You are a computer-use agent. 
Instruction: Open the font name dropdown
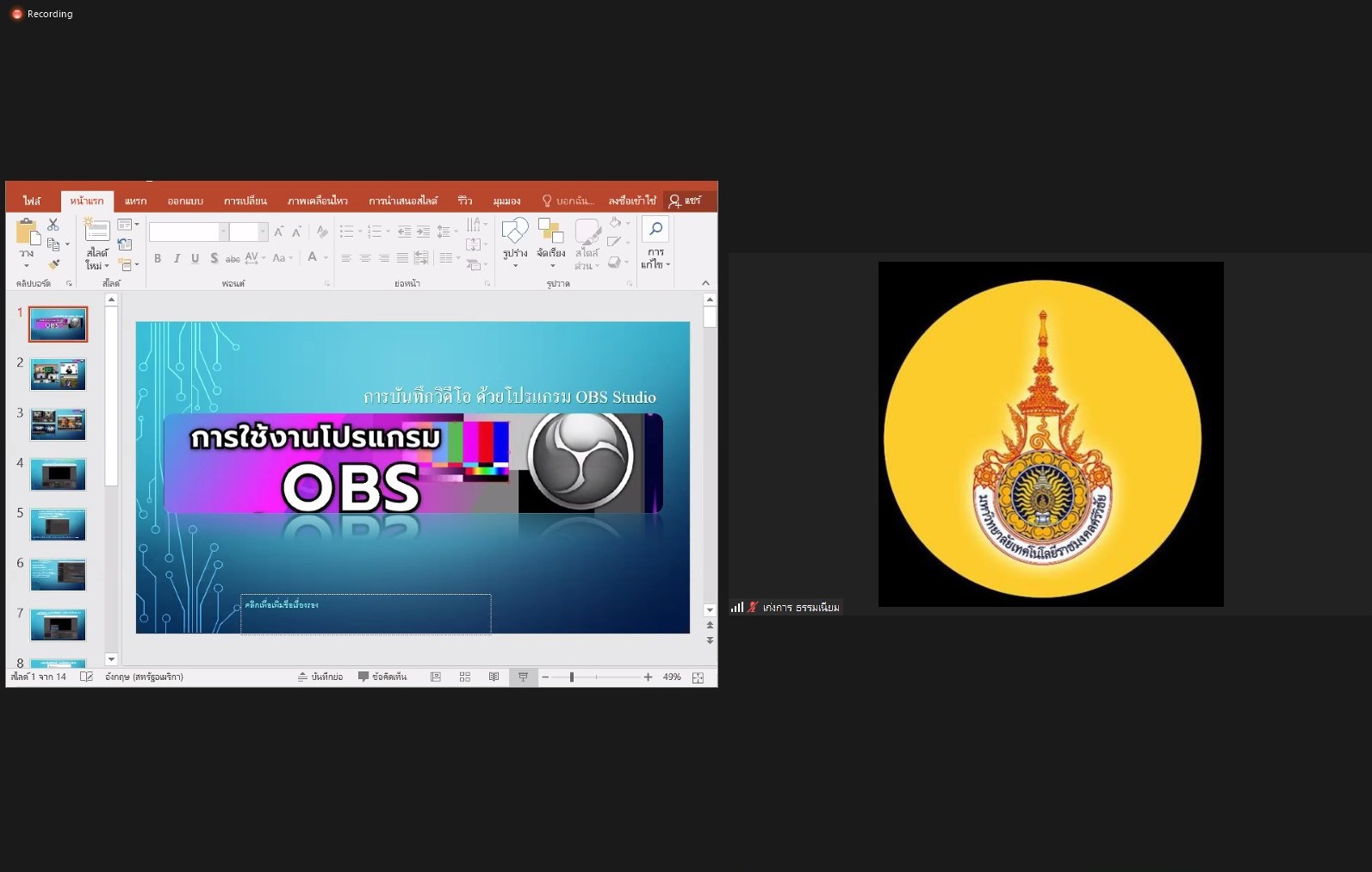click(223, 232)
